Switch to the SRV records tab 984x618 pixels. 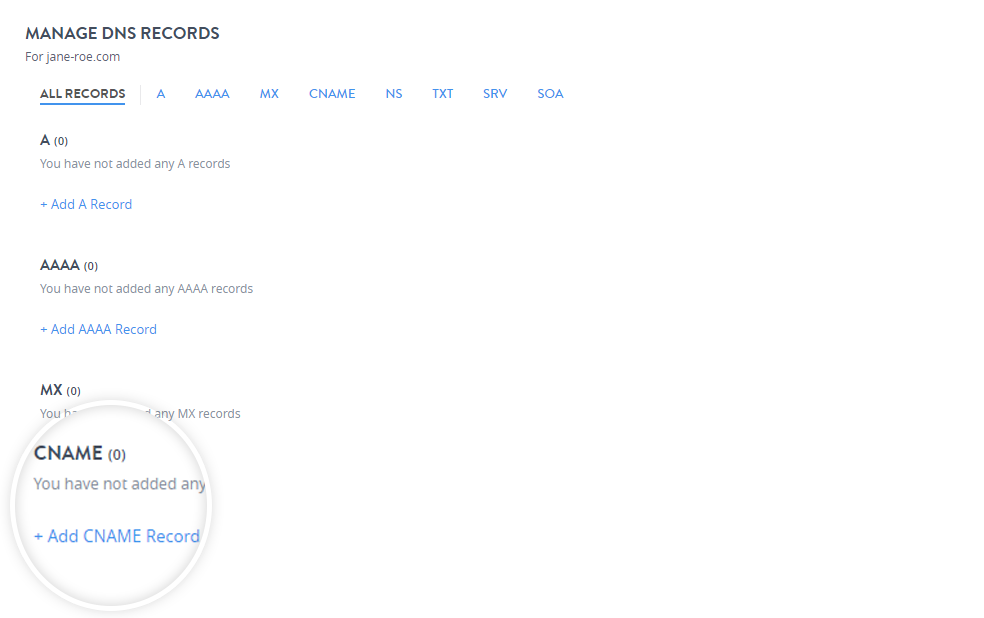(x=494, y=93)
